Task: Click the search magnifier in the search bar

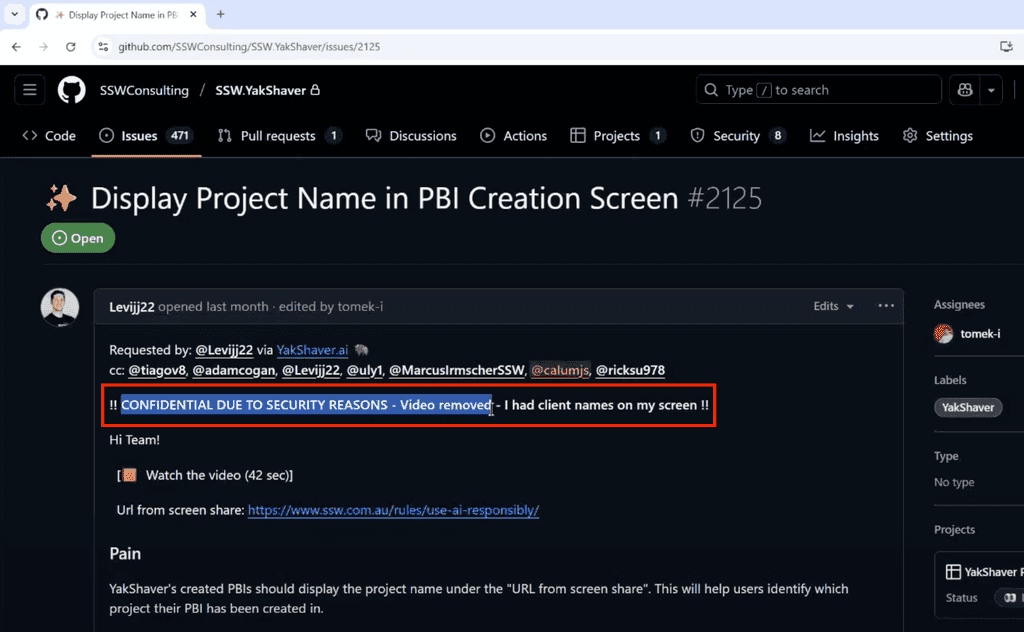Action: pos(709,89)
